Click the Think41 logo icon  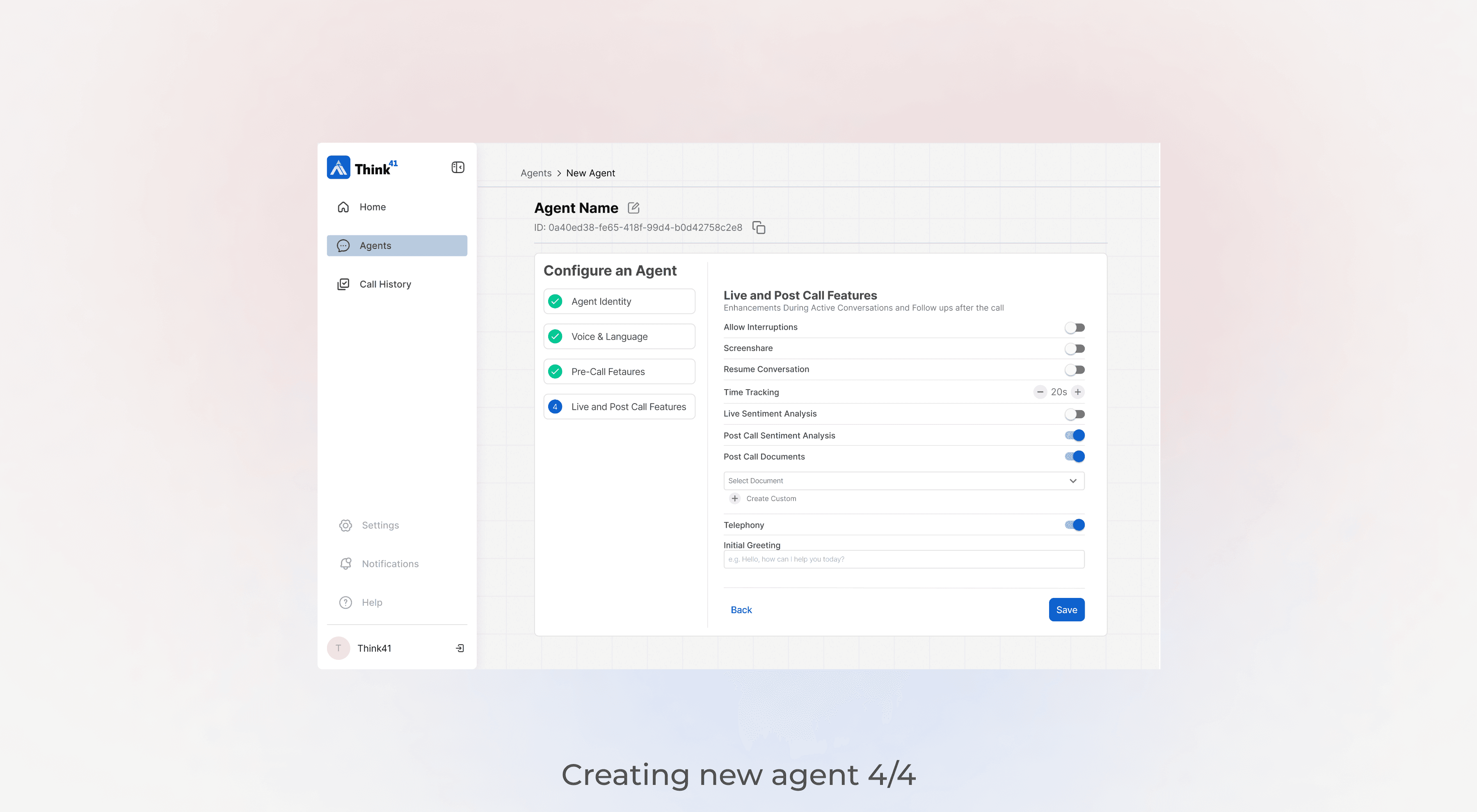tap(338, 167)
